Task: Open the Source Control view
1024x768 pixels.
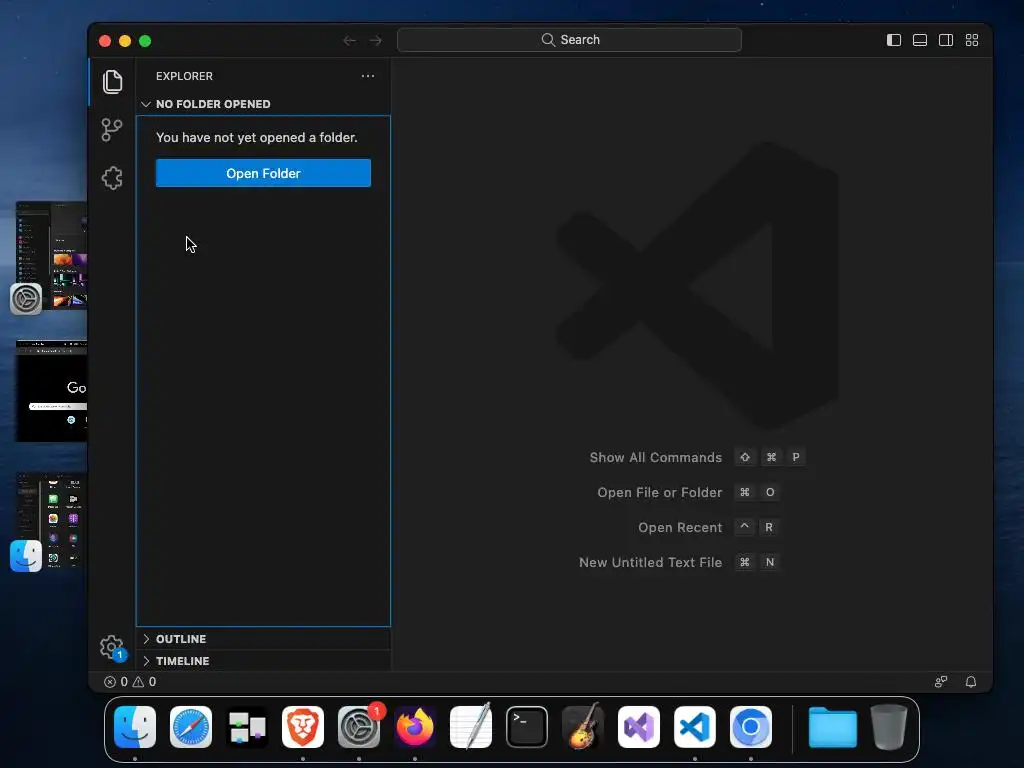Action: [112, 130]
